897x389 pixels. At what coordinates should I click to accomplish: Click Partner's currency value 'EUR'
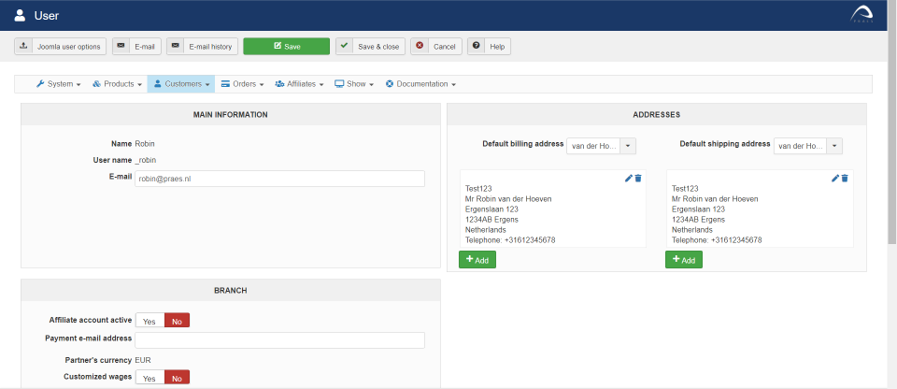(143, 360)
